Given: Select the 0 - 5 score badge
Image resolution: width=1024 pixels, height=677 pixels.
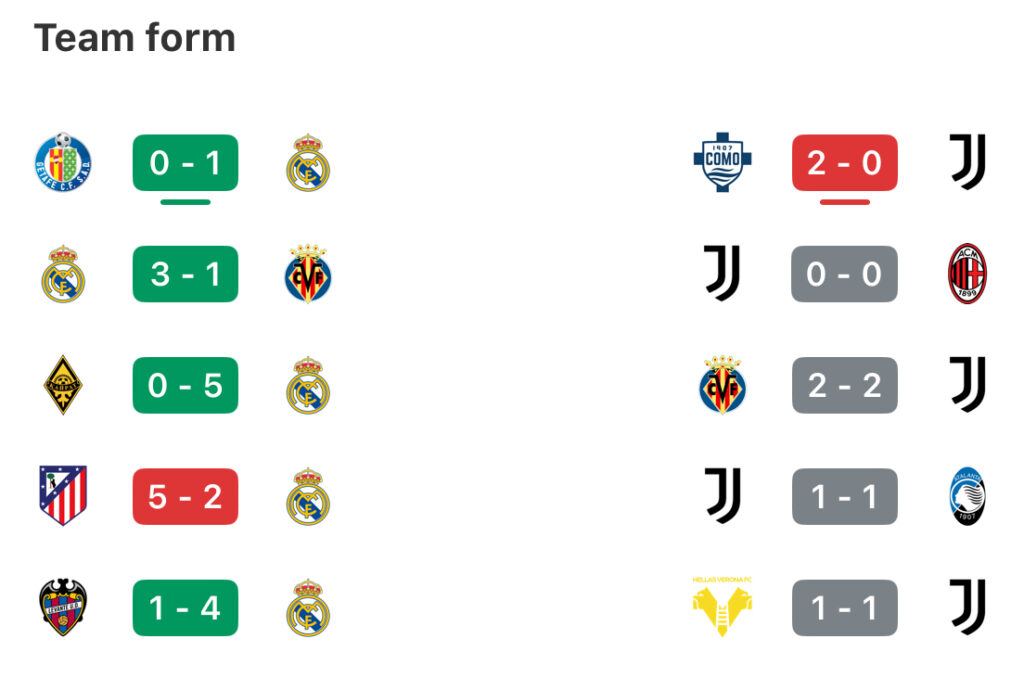Looking at the screenshot, I should coord(185,385).
